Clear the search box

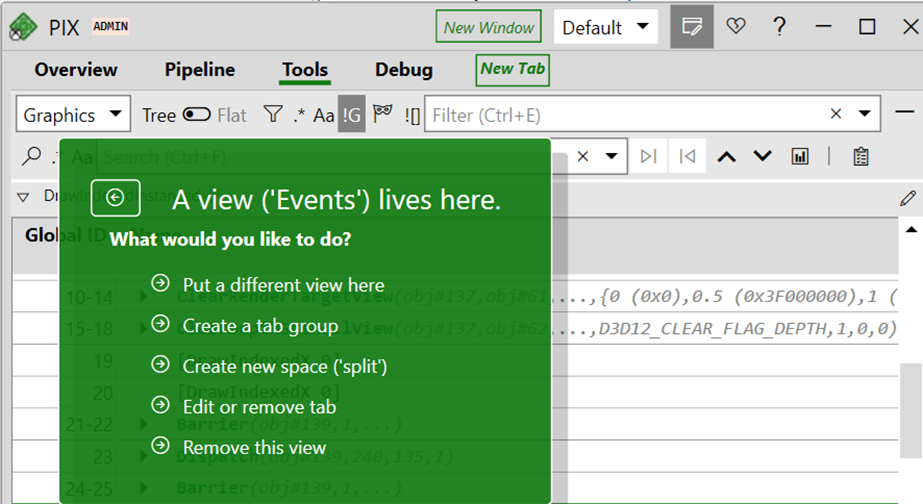tap(583, 156)
